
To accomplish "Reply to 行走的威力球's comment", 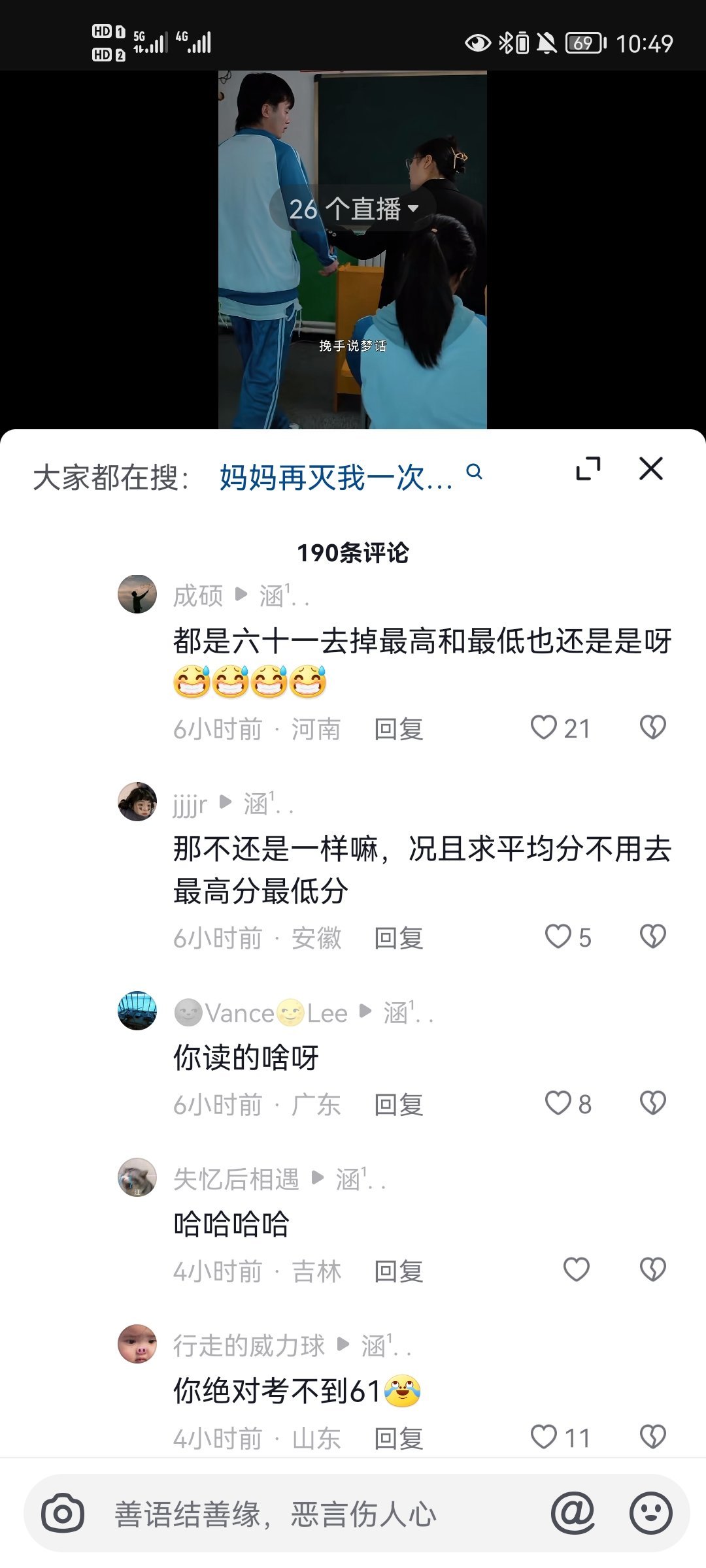I will click(x=399, y=1438).
